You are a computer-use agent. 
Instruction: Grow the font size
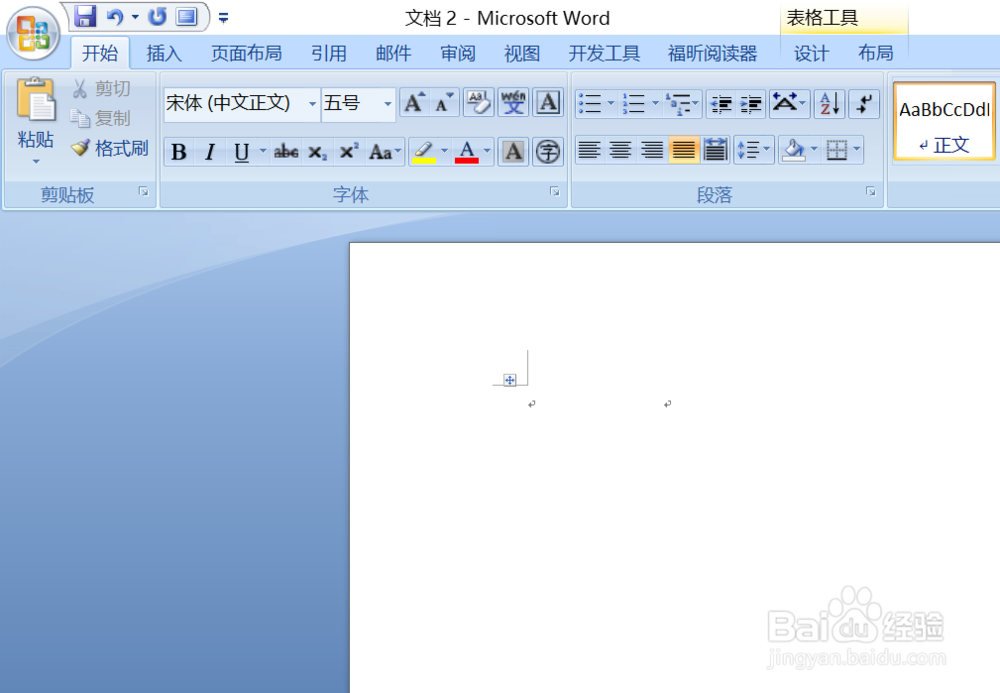tap(415, 103)
